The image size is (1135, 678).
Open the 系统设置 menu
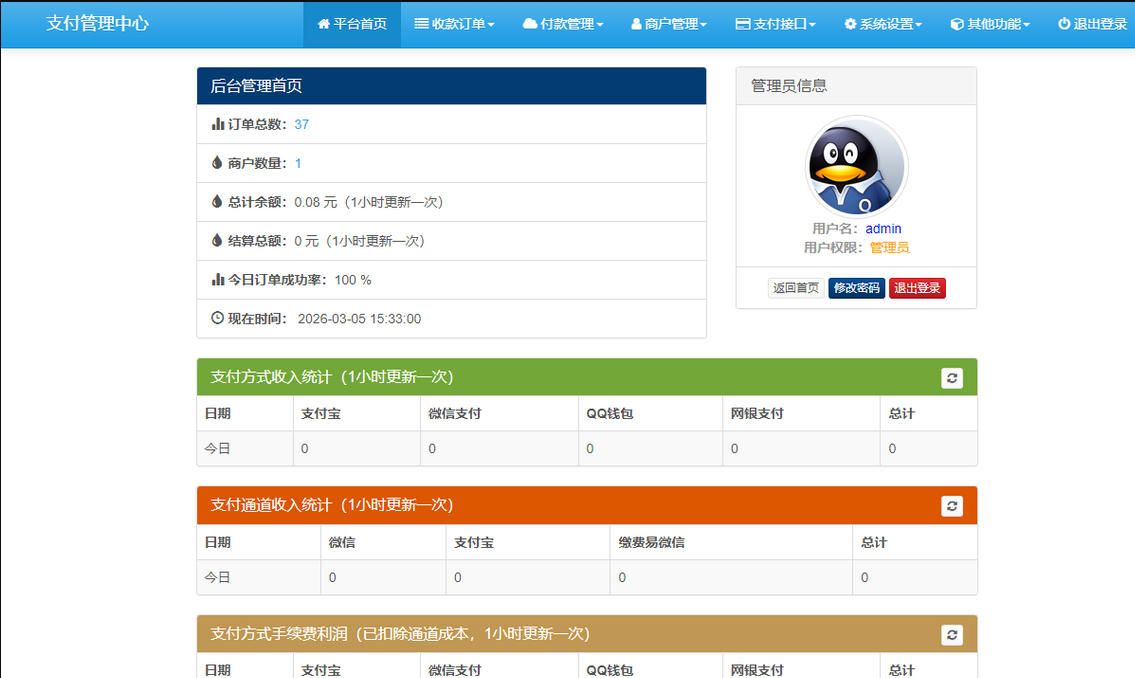point(883,24)
